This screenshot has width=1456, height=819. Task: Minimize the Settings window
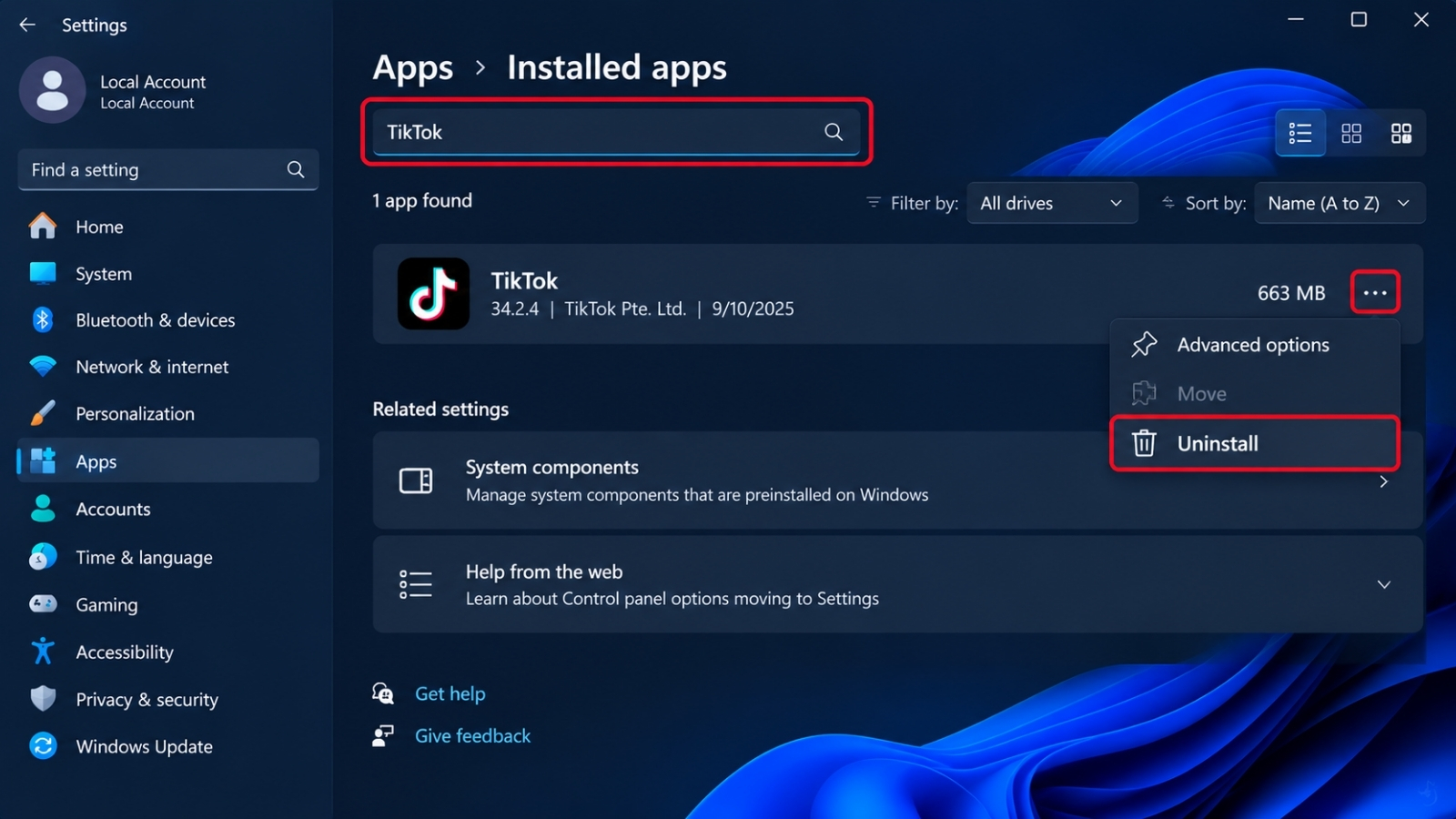point(1296,19)
